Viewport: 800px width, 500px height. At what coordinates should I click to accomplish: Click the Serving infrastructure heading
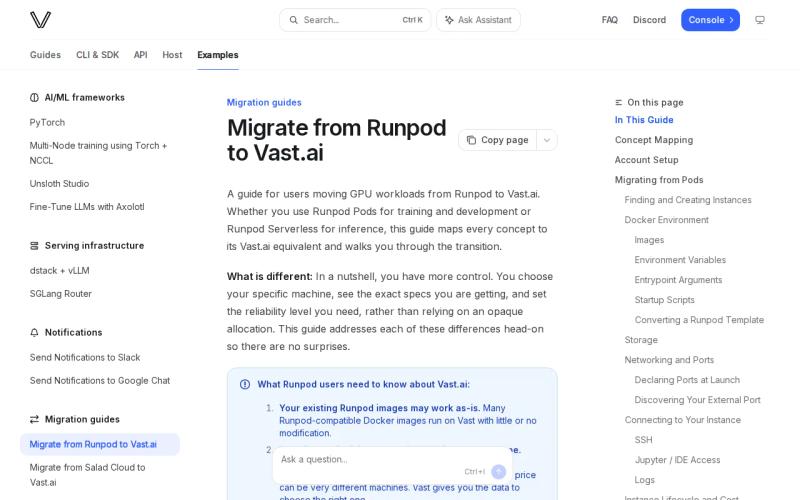click(x=94, y=245)
